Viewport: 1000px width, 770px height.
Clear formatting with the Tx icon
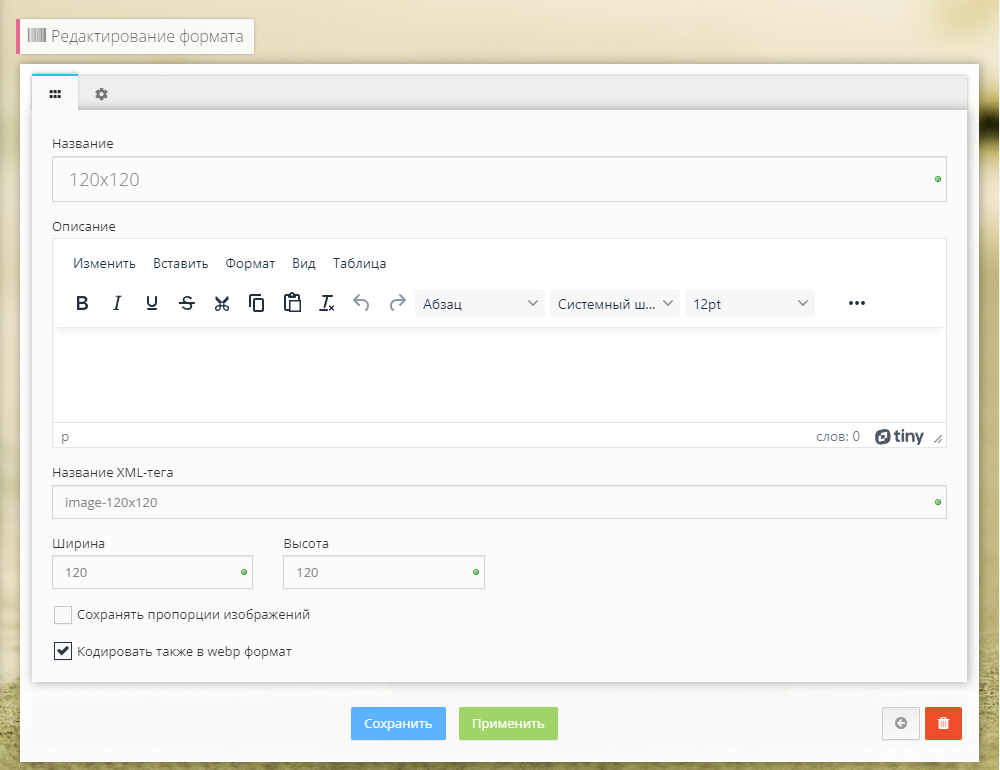(x=327, y=304)
